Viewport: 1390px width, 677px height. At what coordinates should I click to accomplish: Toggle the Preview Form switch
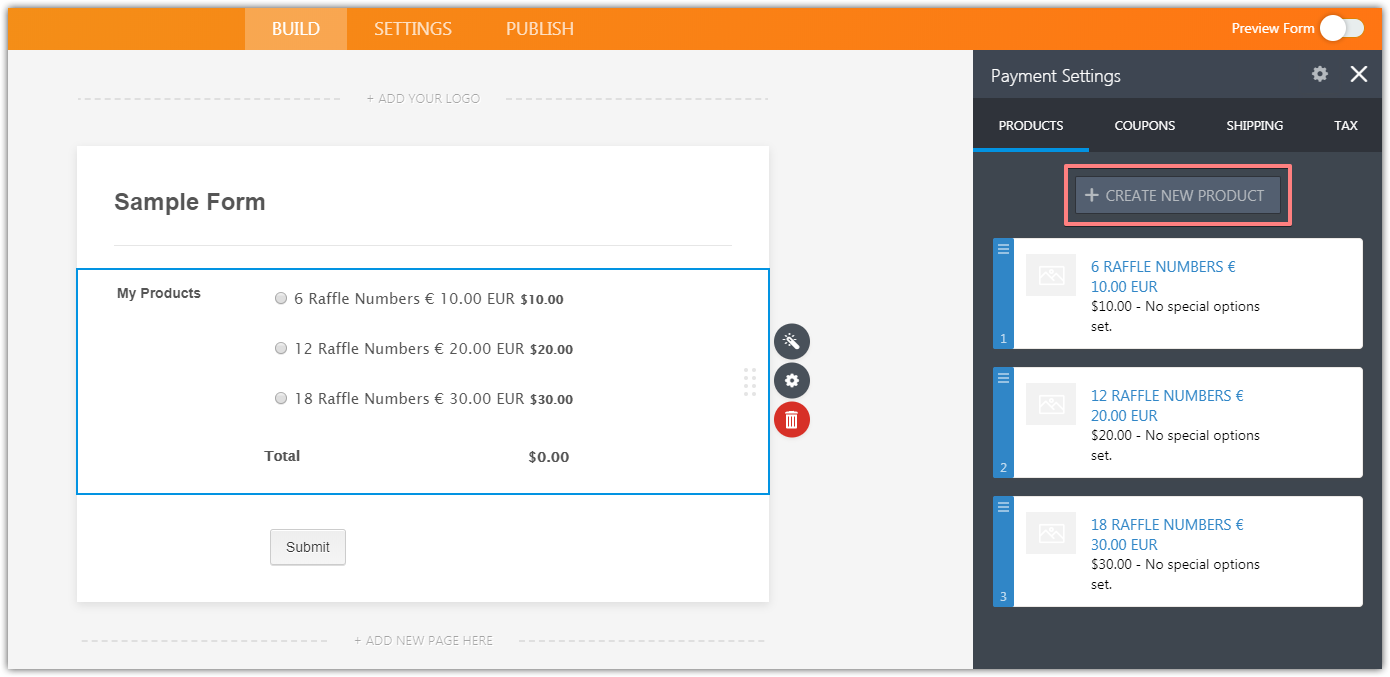point(1341,29)
